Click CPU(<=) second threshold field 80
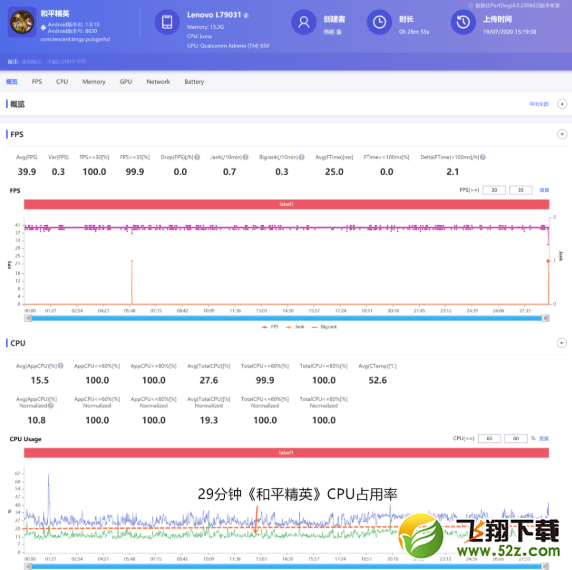572x570 pixels. [516, 438]
